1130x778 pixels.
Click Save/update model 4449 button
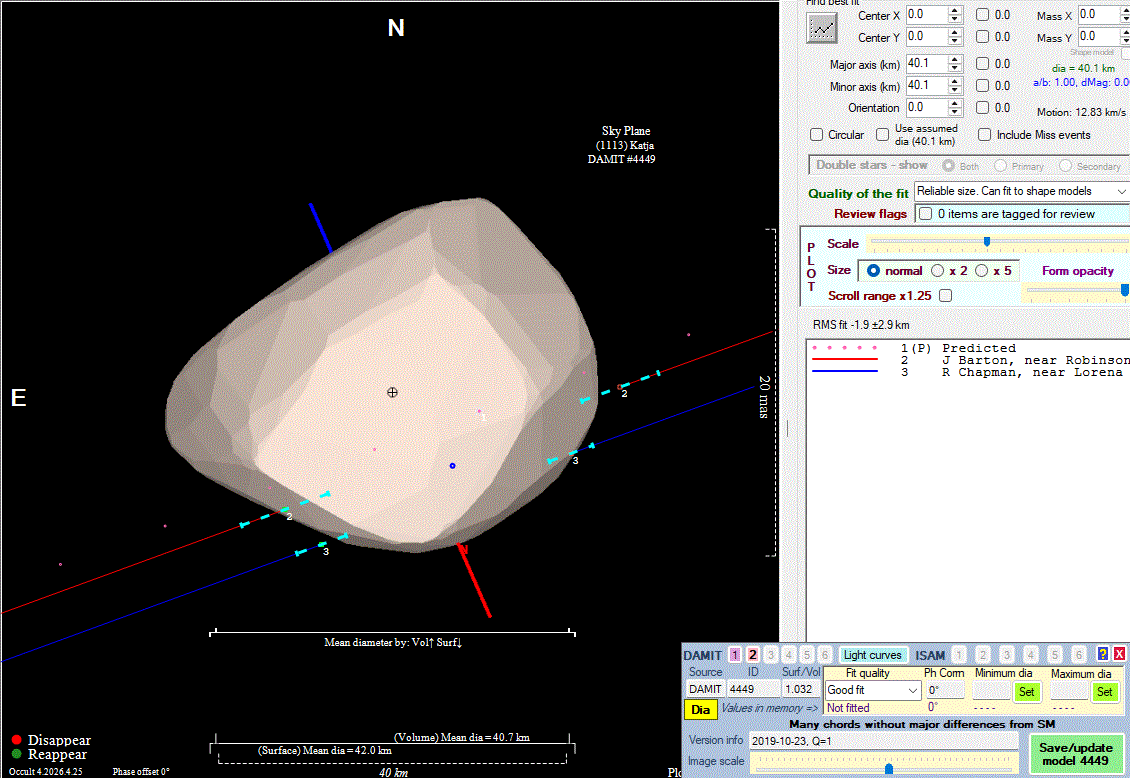pyautogui.click(x=1075, y=754)
